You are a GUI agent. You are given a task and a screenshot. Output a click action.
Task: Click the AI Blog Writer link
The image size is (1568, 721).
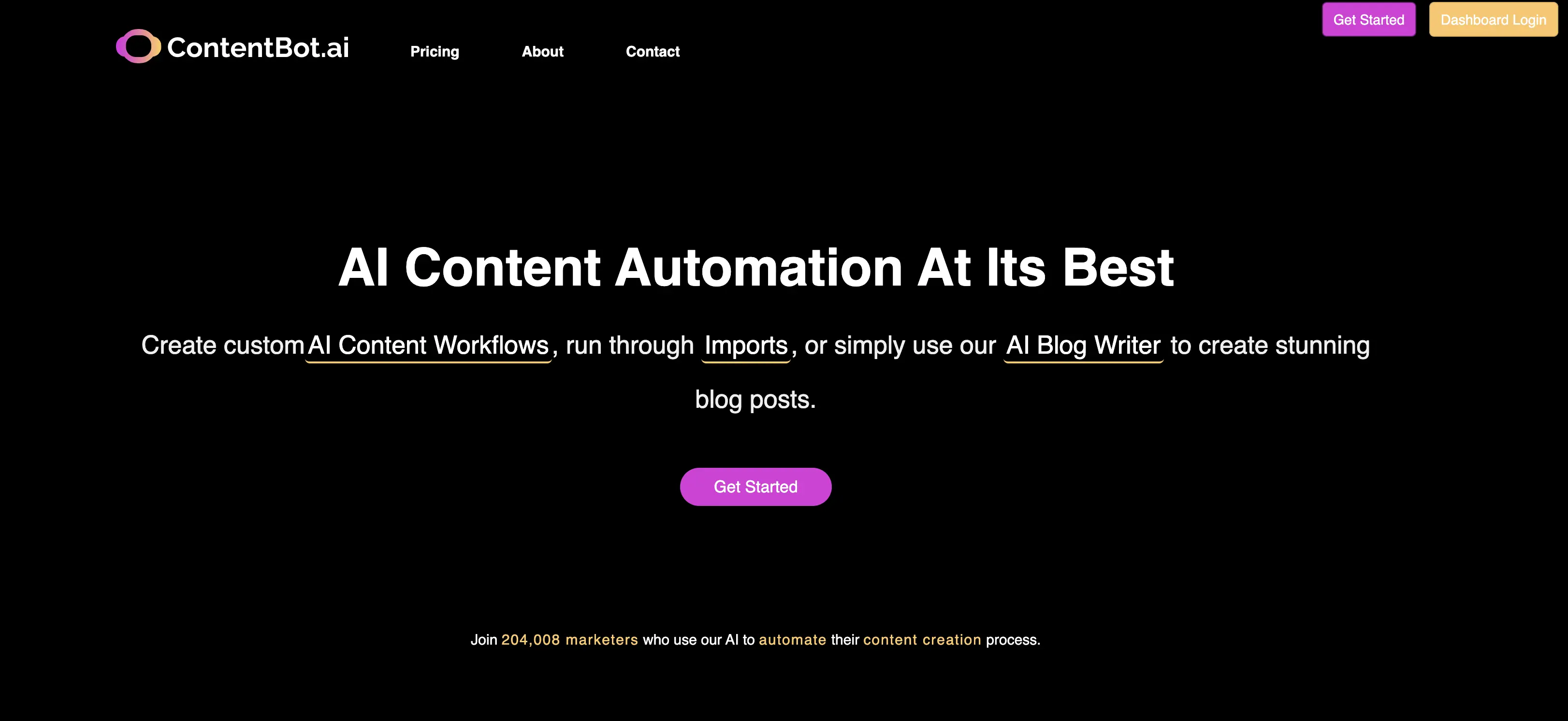[1083, 345]
